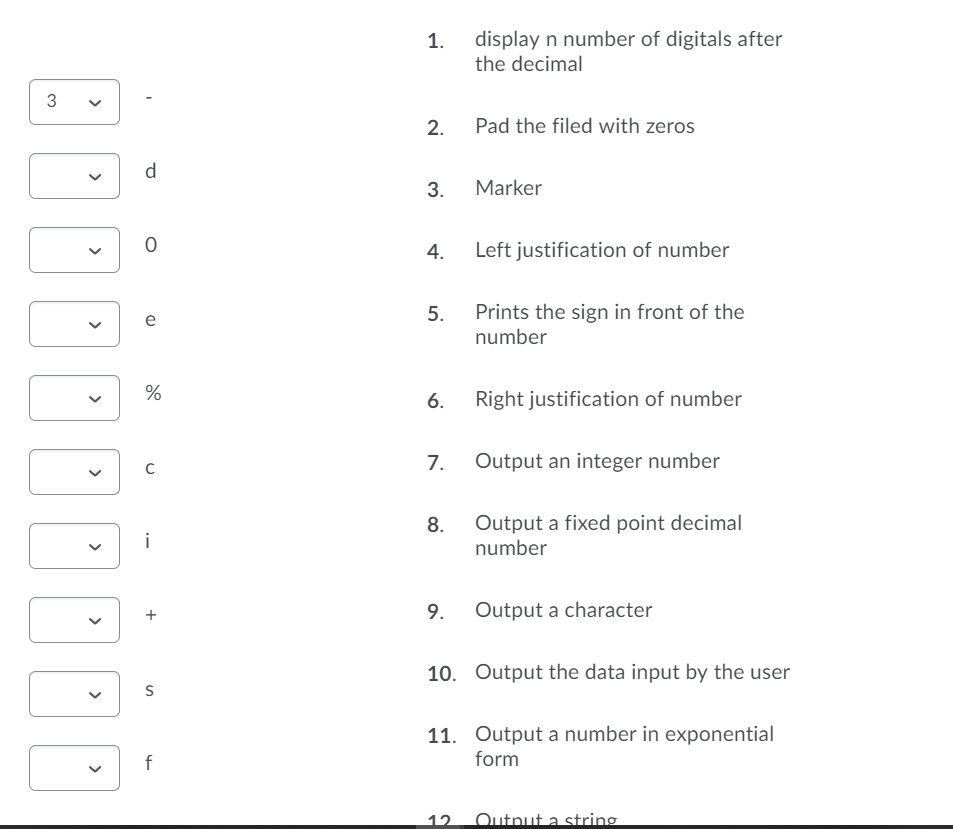Select Output a number in exponential form
The height and width of the screenshot is (829, 953).
tap(625, 745)
